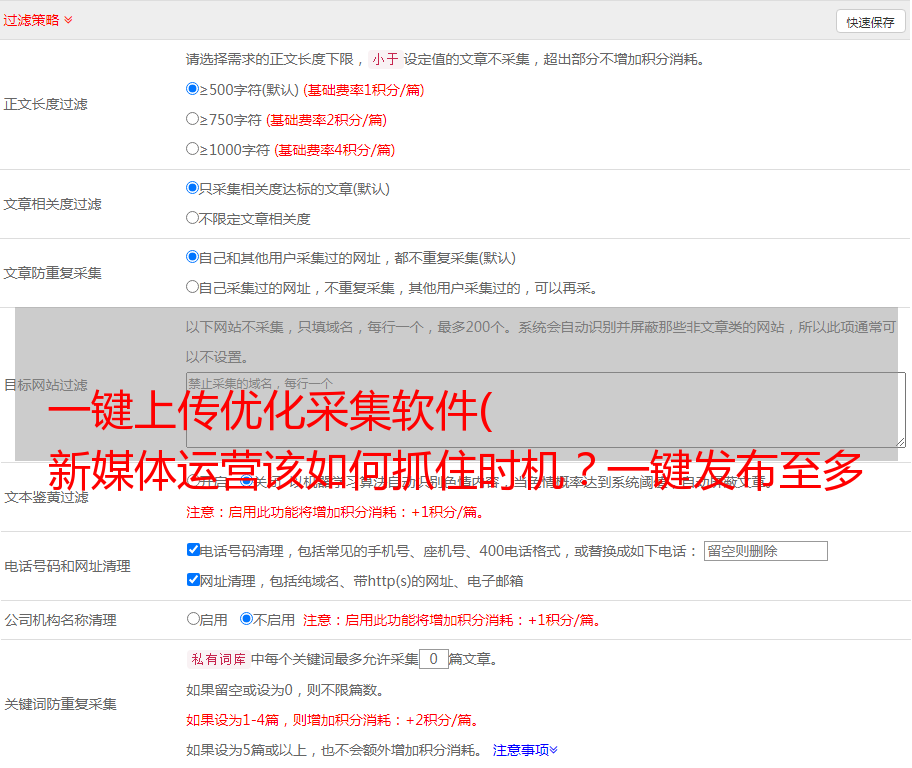Expand the 注意事项 link
This screenshot has height=768, width=912.
pyautogui.click(x=525, y=750)
